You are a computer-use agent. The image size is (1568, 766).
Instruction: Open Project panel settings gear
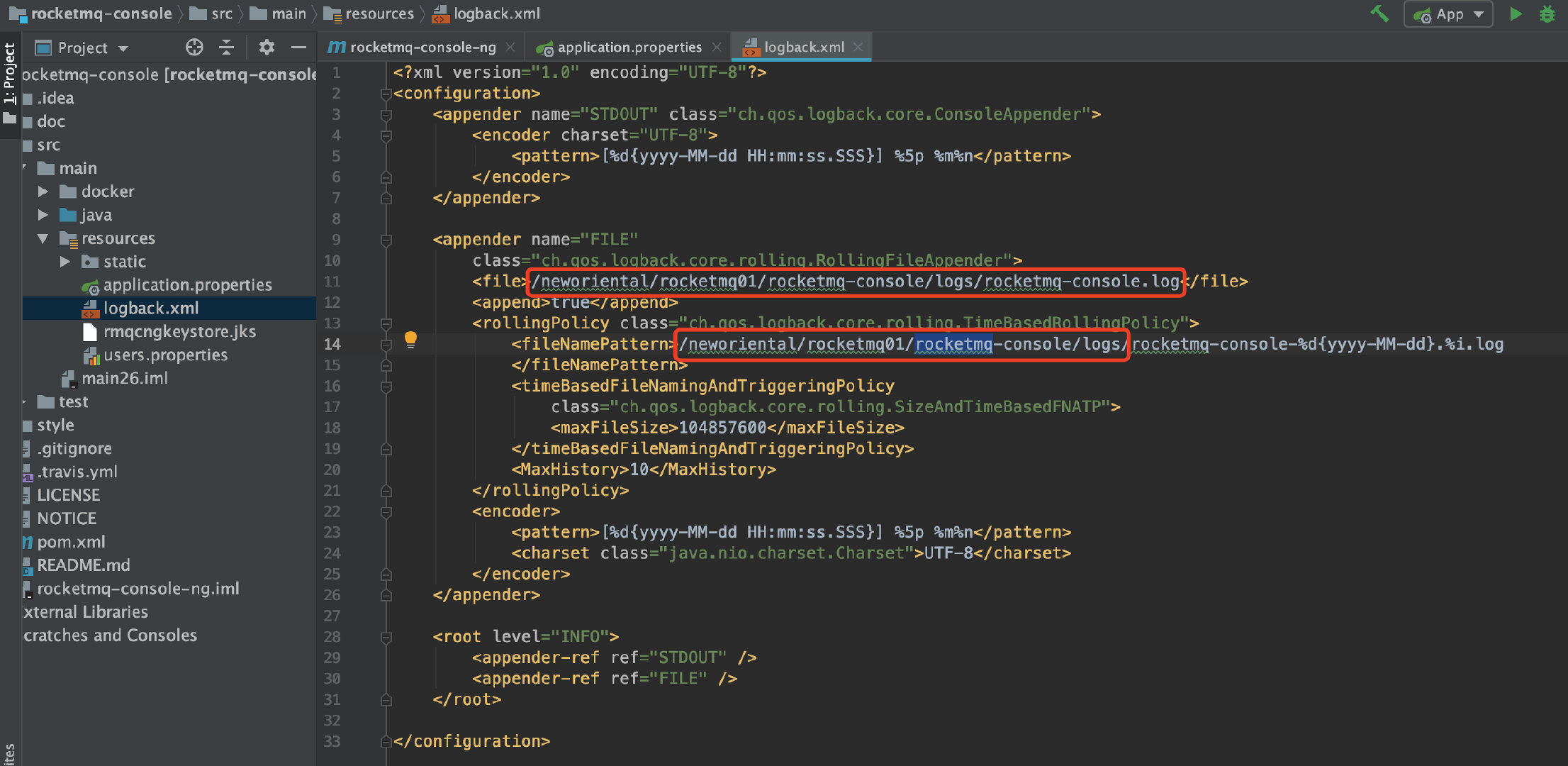coord(266,48)
